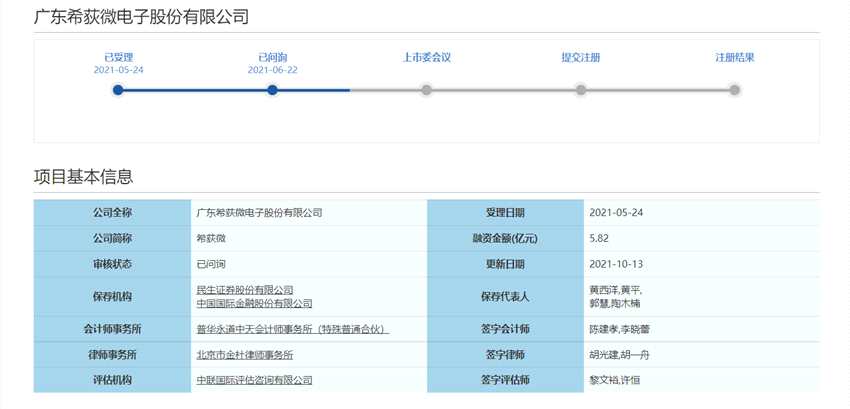This screenshot has width=850, height=409.
Task: Select the 提交注册 stage label
Action: tap(581, 57)
